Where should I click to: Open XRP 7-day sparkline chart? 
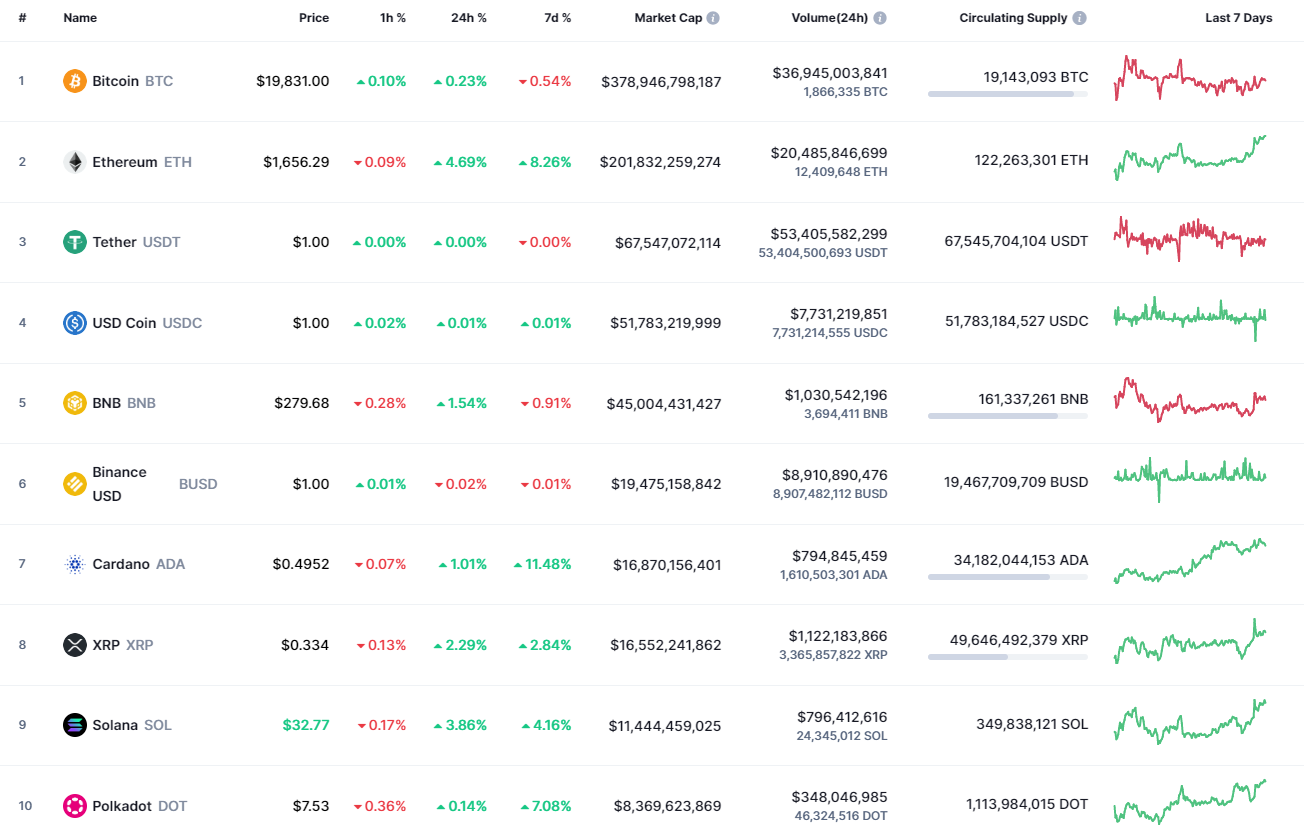click(x=1190, y=641)
